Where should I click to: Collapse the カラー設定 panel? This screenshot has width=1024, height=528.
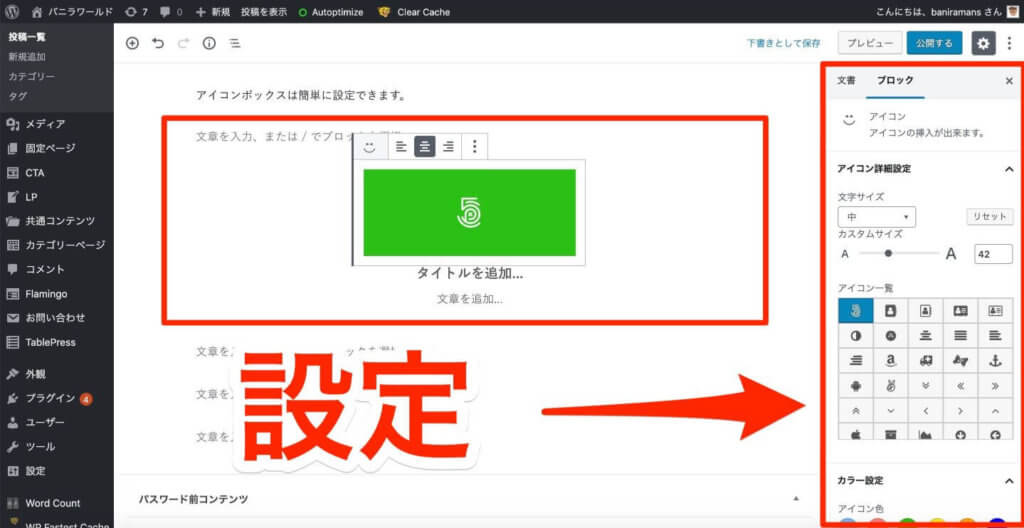1008,481
